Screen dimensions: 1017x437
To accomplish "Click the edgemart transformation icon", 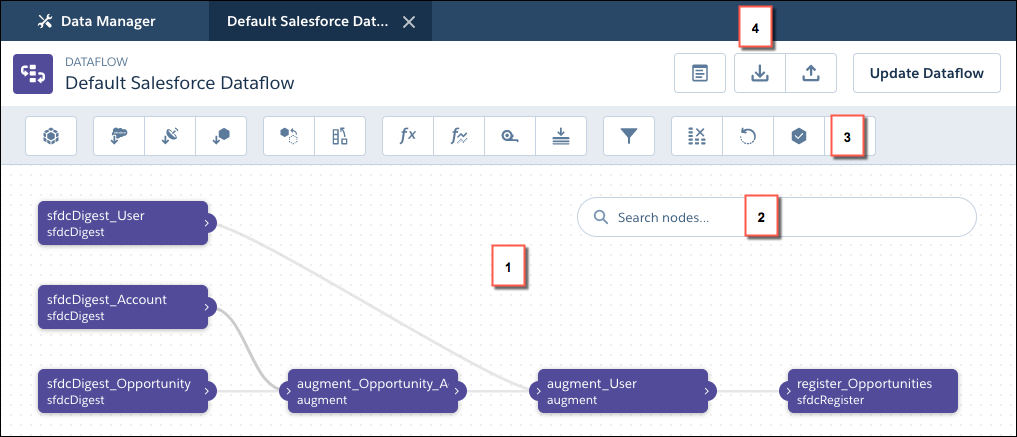I will coord(221,137).
